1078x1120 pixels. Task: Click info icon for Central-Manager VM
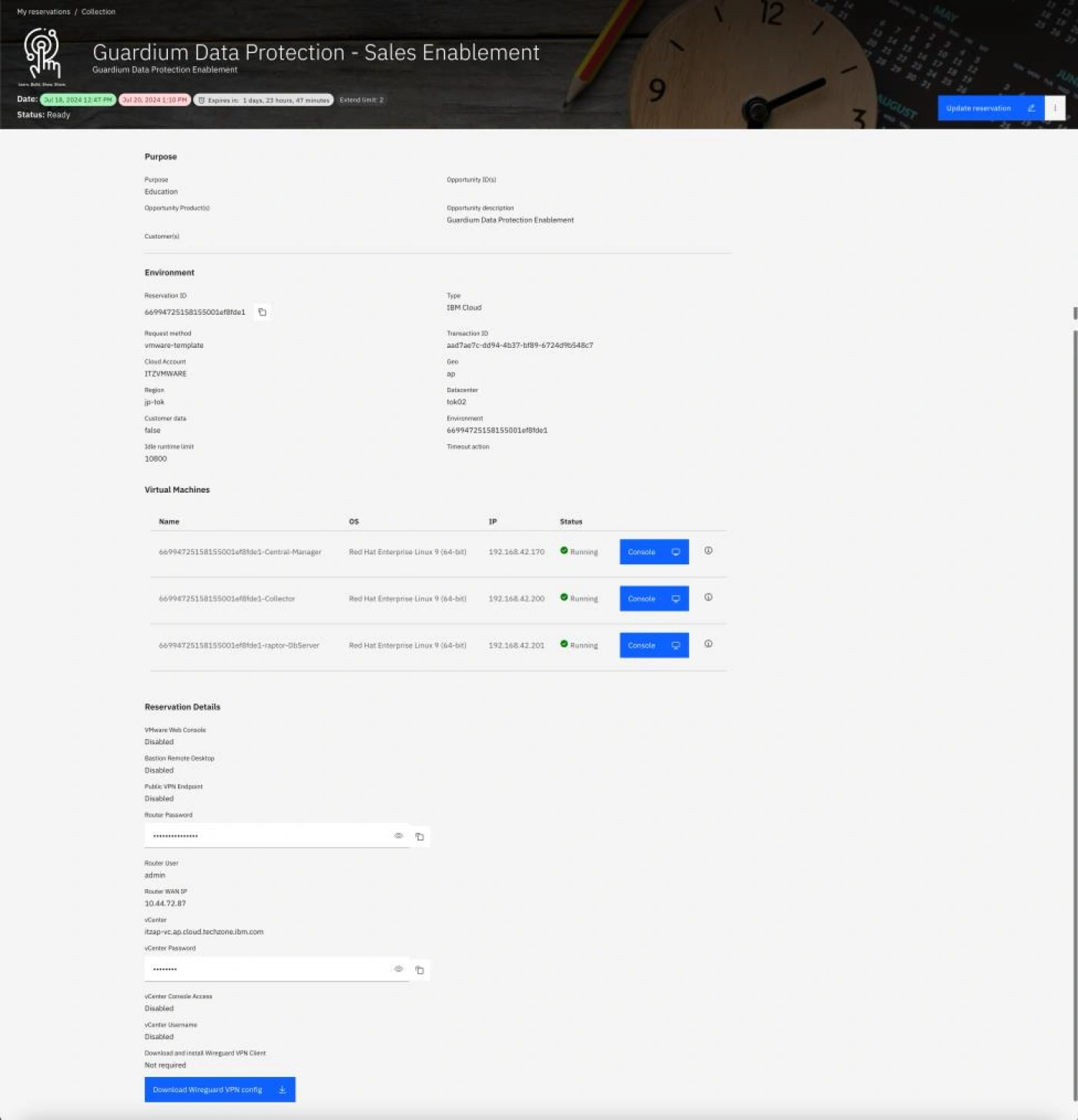tap(708, 550)
